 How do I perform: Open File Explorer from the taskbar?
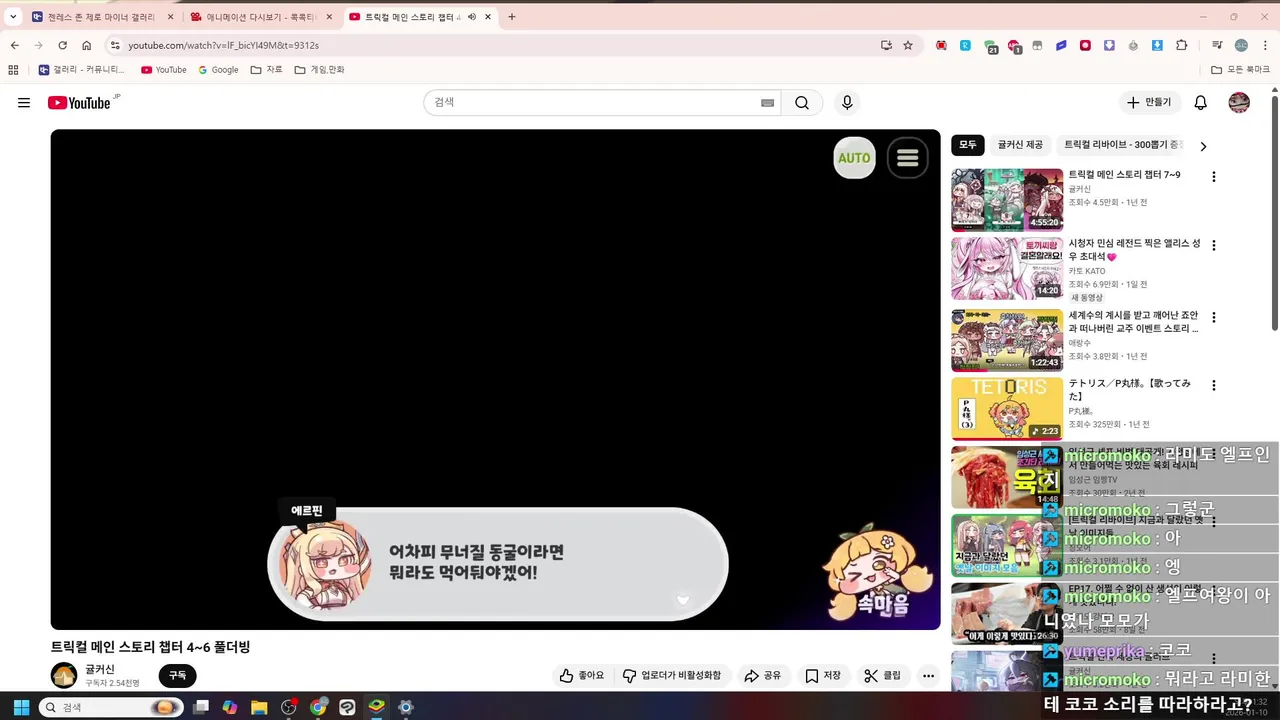click(259, 707)
